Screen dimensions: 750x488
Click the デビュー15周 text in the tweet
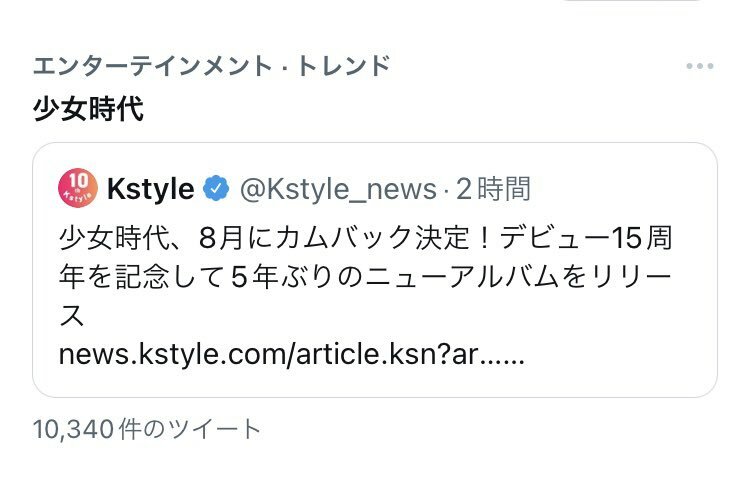click(x=587, y=238)
